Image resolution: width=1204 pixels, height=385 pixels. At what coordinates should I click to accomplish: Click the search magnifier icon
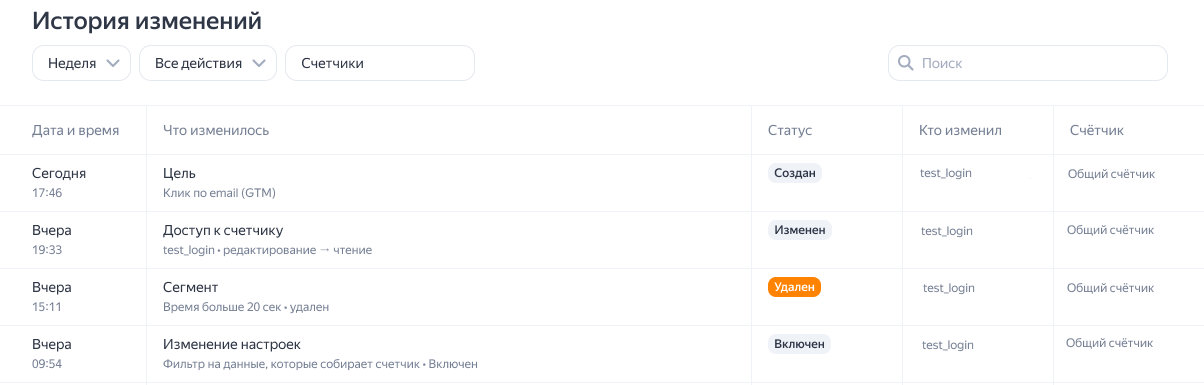click(x=905, y=63)
